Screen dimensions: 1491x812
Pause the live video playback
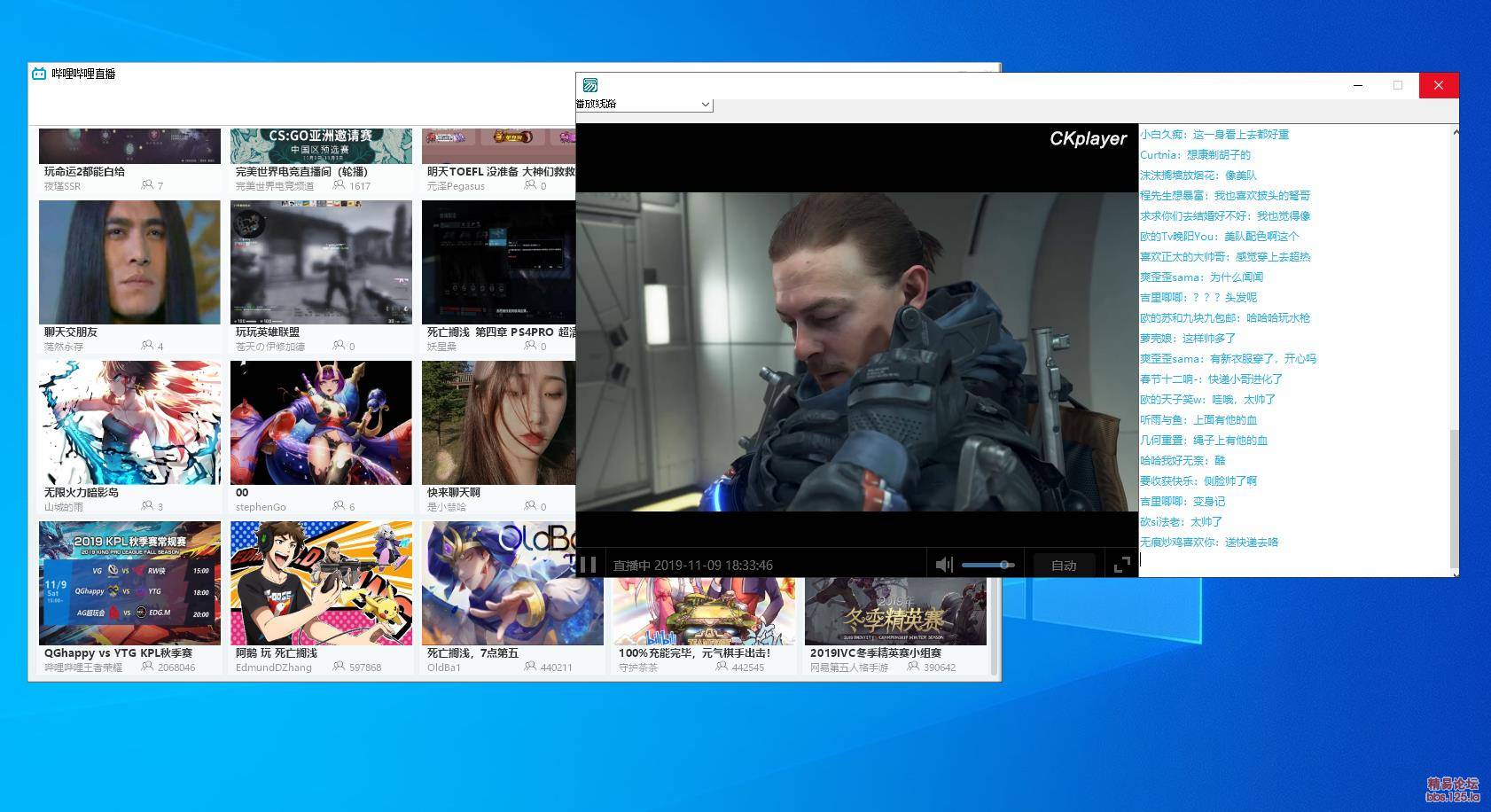tap(588, 565)
